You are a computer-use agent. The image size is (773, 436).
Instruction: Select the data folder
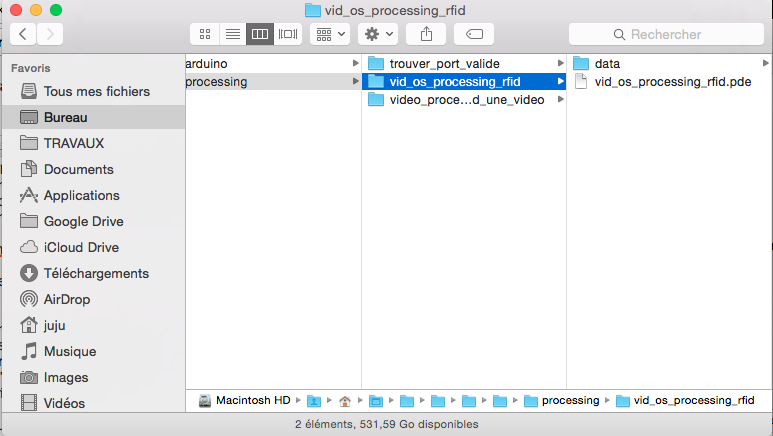(607, 64)
